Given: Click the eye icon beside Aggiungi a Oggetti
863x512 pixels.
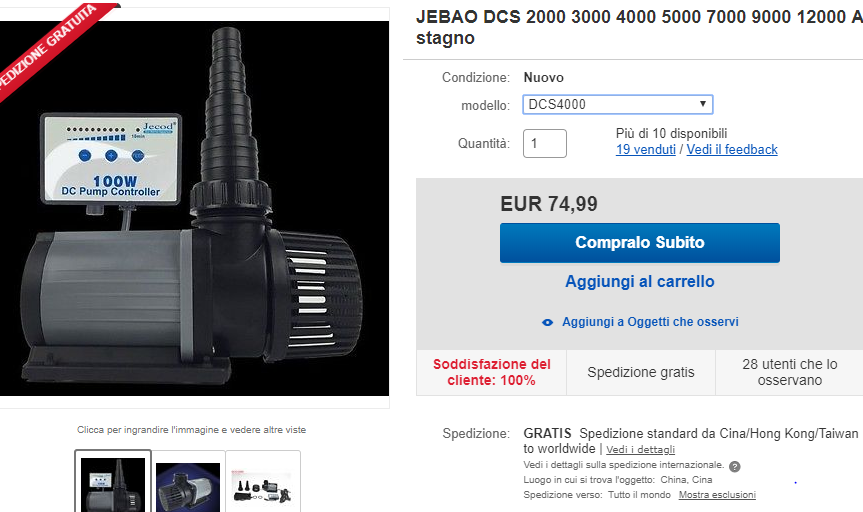Looking at the screenshot, I should tap(547, 323).
